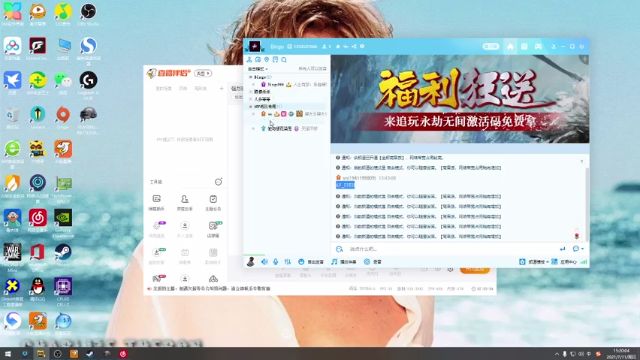
Task: Open the OBS Studio desktop icon
Action: [88, 14]
